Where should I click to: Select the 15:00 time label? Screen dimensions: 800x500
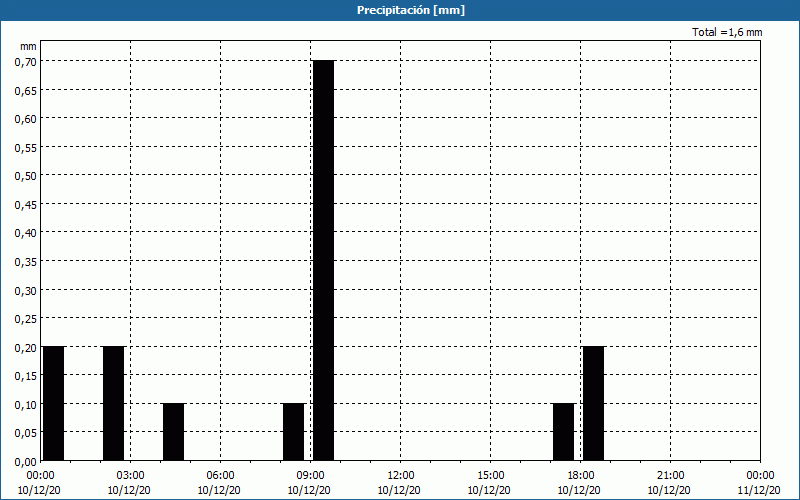tap(491, 476)
